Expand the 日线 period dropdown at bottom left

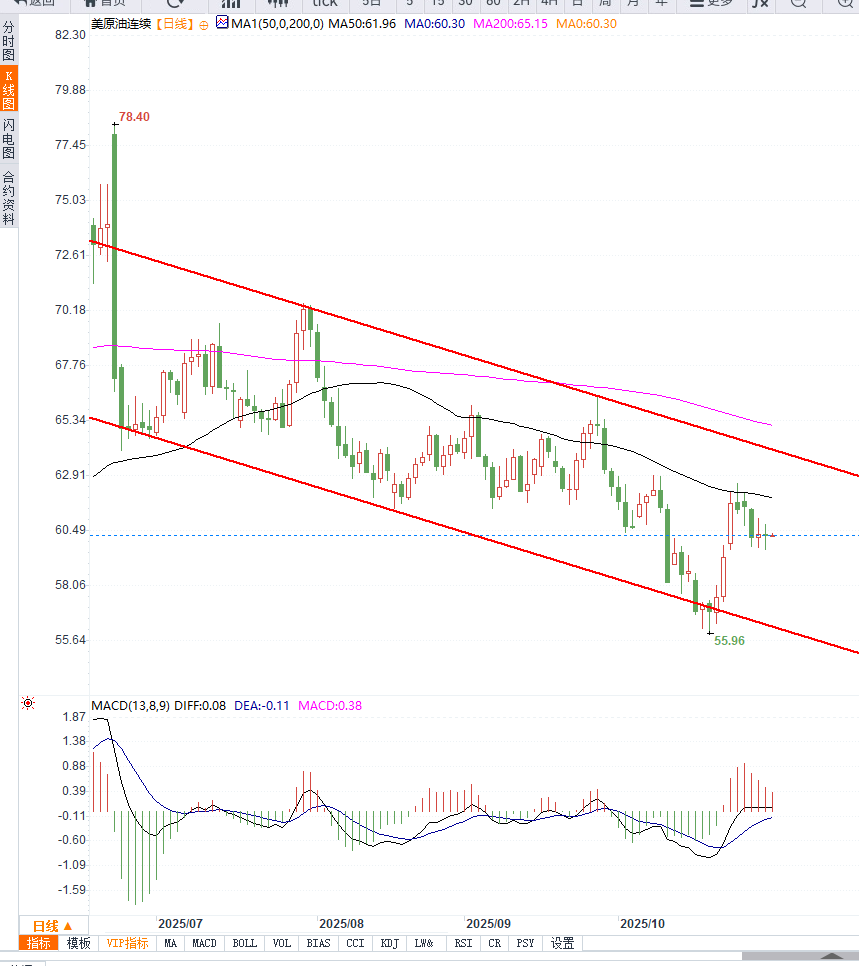point(54,925)
